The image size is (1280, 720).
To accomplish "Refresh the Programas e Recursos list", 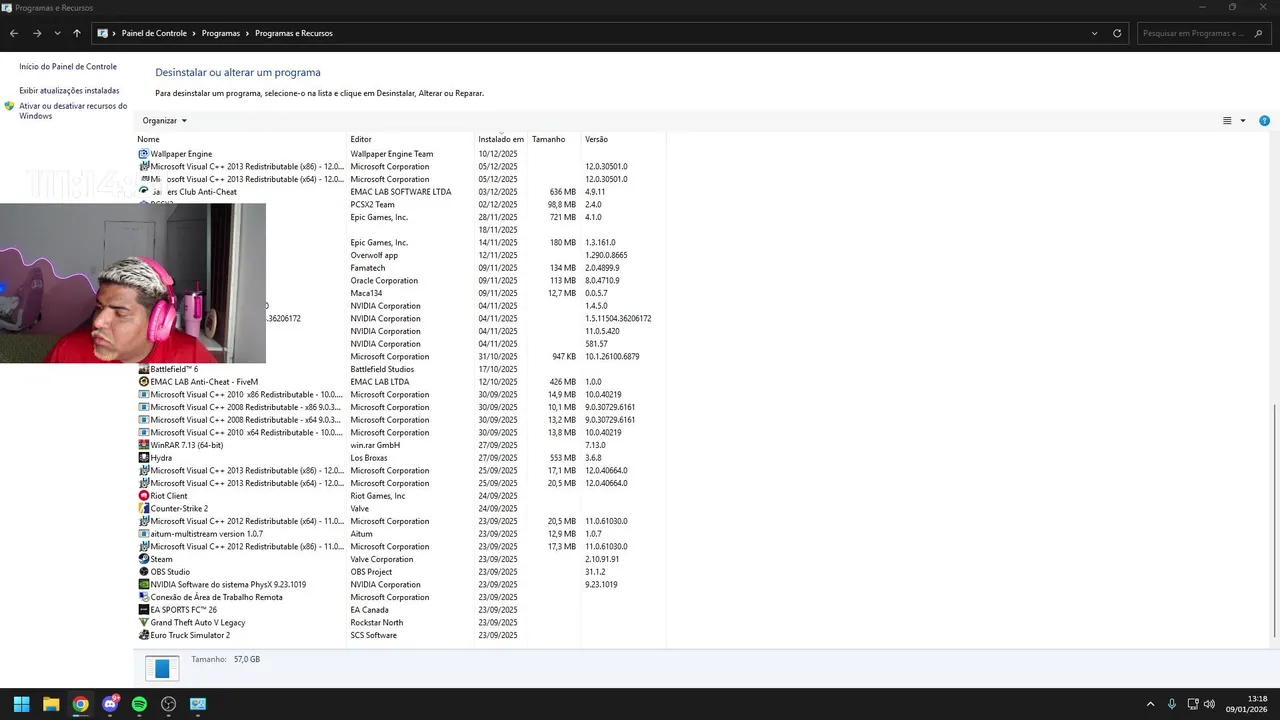I will (x=1117, y=33).
